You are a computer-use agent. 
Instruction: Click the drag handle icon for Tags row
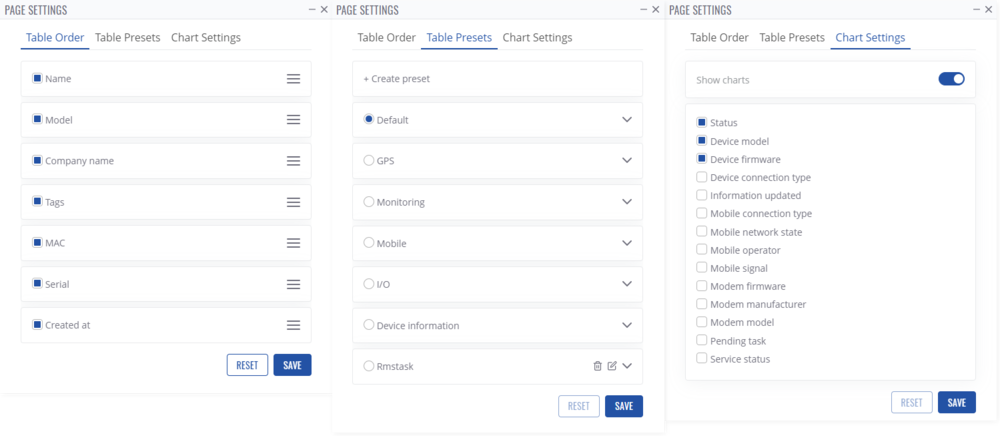293,202
